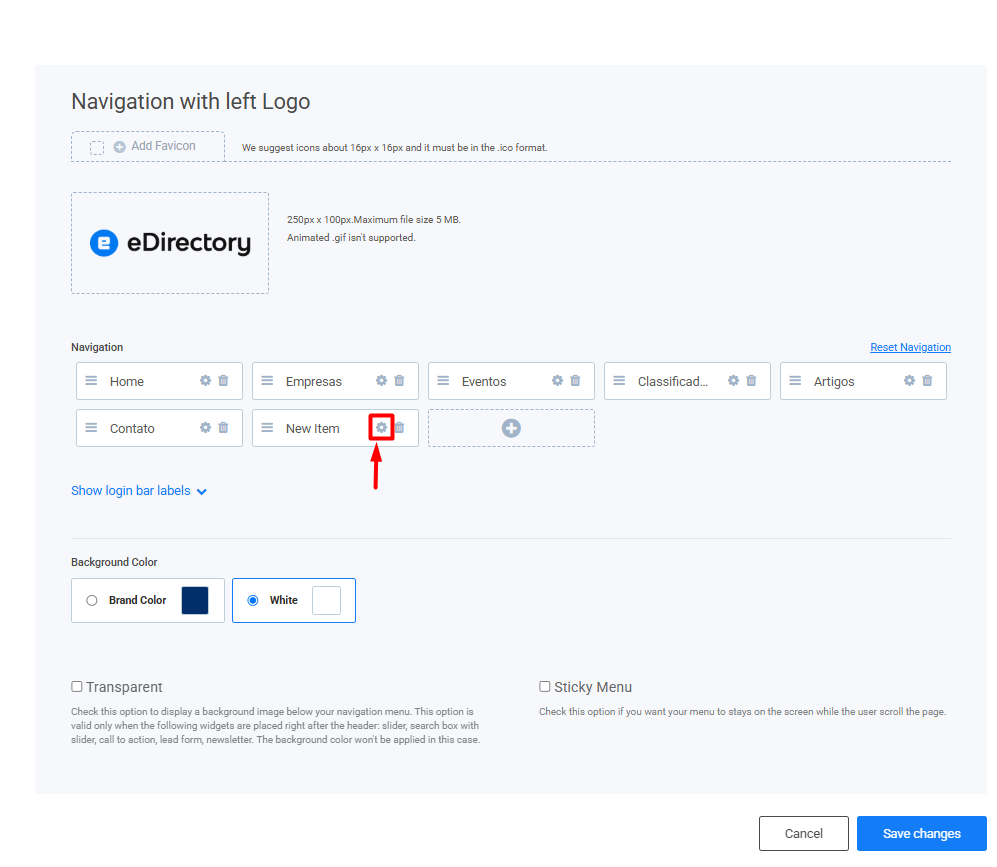Viewport: 997px width, 867px height.
Task: Click the Artigos navigation label
Action: [x=834, y=381]
